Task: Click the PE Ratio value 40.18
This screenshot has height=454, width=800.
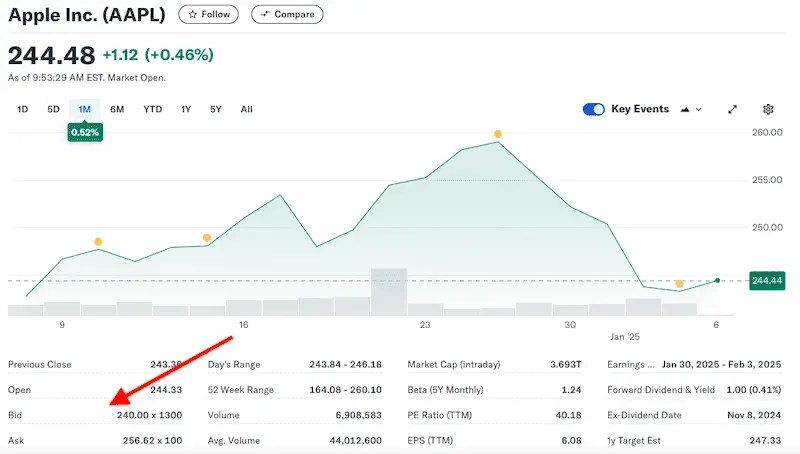Action: point(568,415)
